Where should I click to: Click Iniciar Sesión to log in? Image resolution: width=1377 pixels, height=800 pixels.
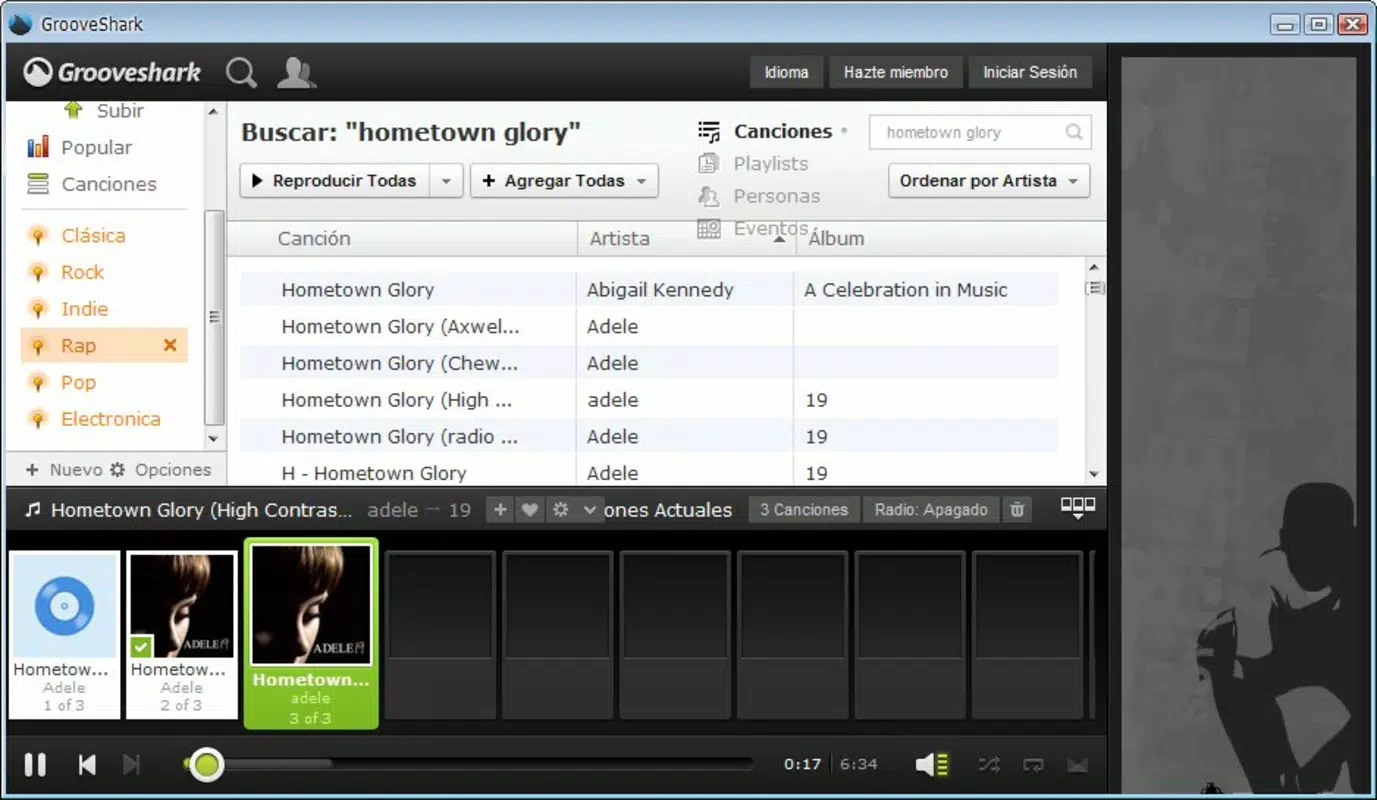(1030, 72)
